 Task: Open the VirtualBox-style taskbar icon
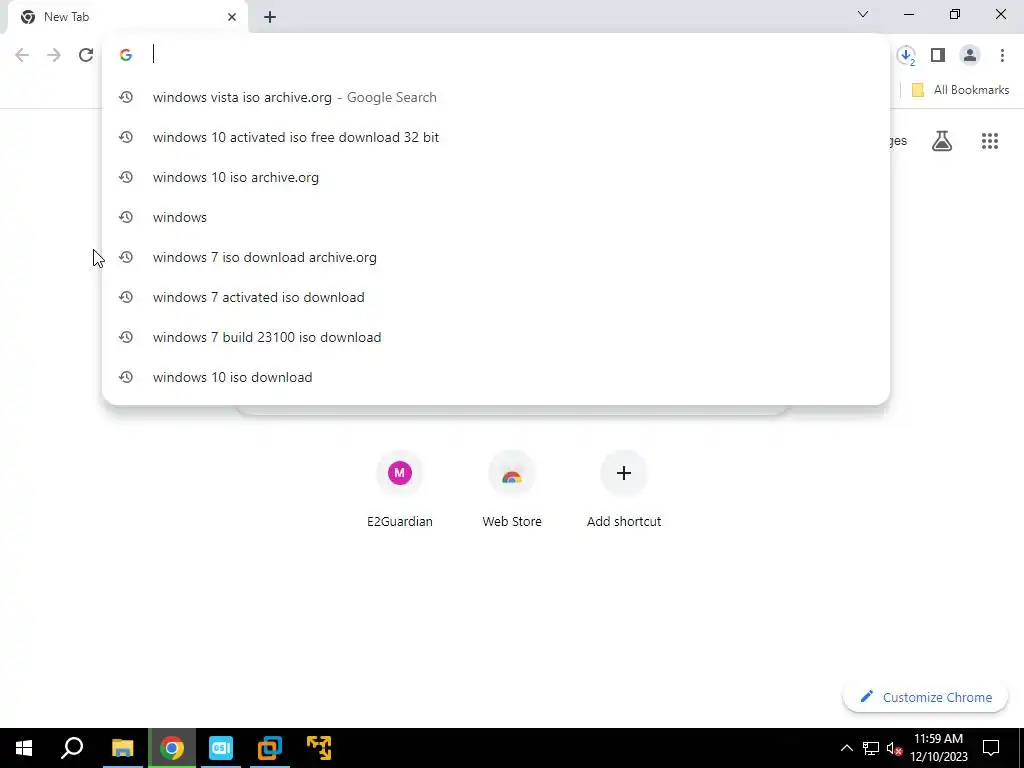[270, 748]
